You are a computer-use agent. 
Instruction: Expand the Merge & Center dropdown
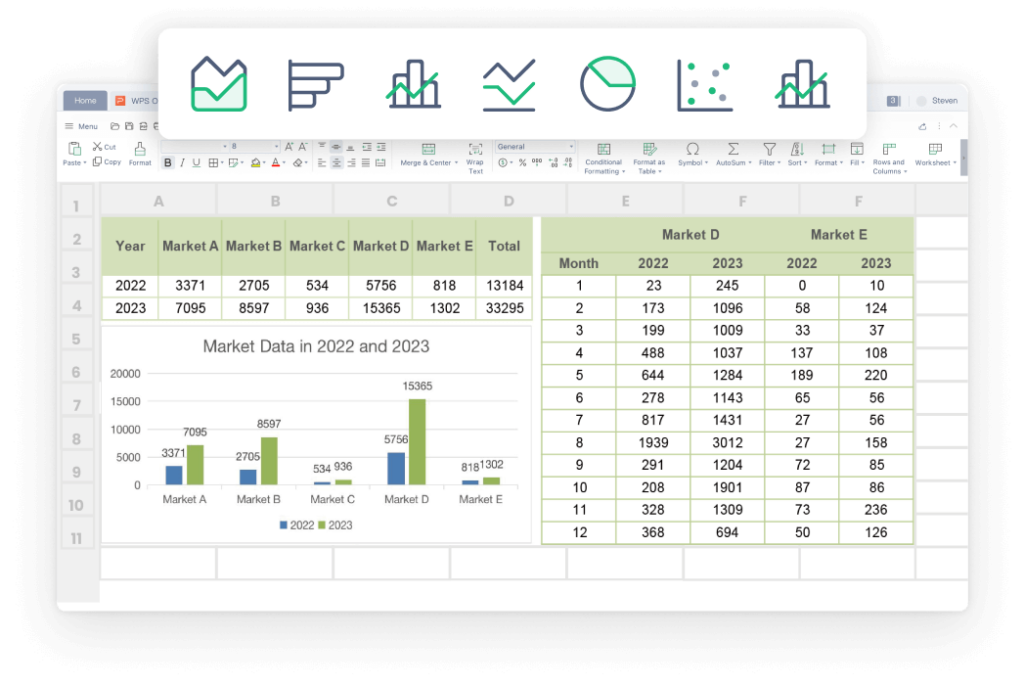click(456, 163)
